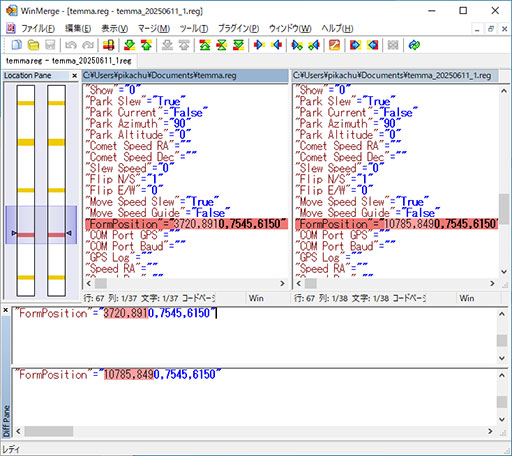Viewport: 512px width, 456px height.
Task: Click "COM Port Baud" line in left pane
Action: (x=135, y=246)
